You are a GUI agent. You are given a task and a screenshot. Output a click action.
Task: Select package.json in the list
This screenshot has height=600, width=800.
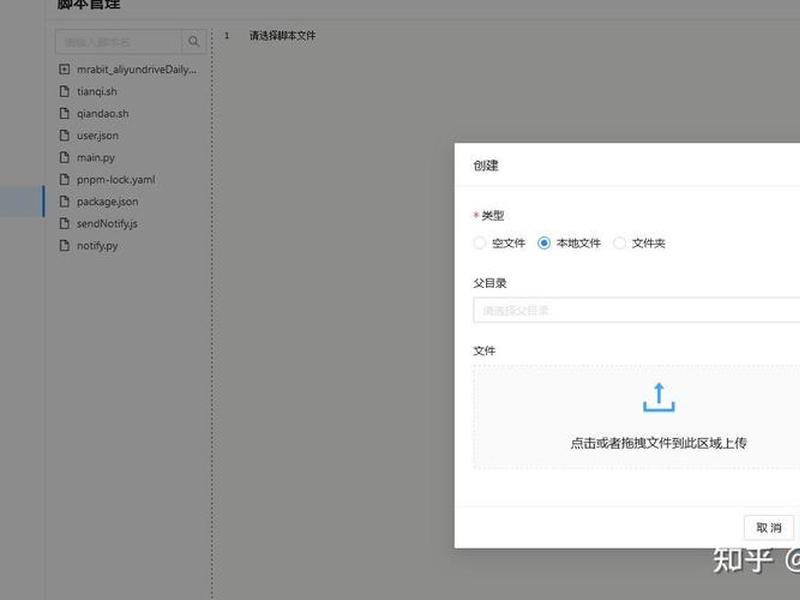point(107,202)
